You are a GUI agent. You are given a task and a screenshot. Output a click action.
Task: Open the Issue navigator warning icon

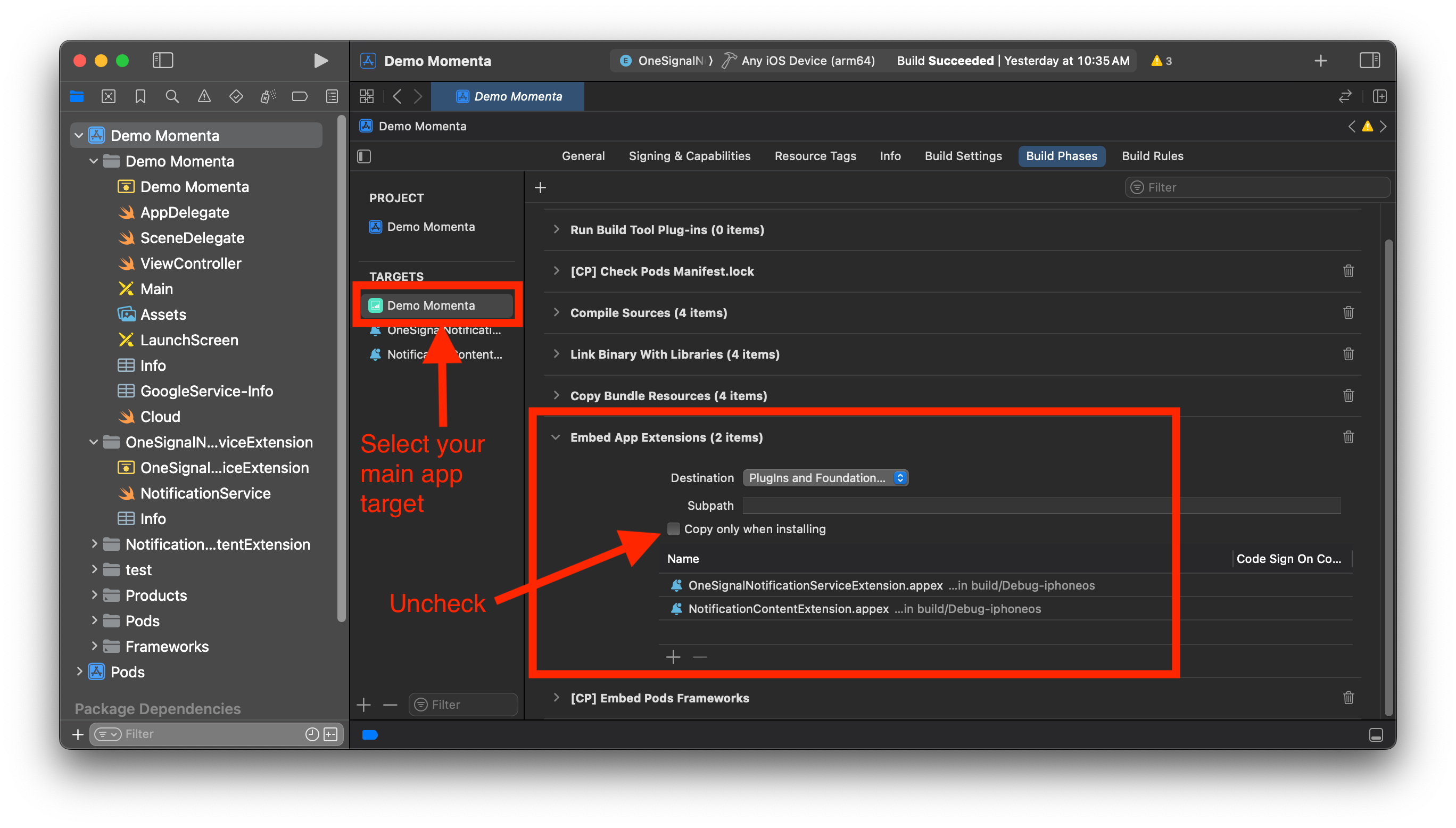point(204,97)
